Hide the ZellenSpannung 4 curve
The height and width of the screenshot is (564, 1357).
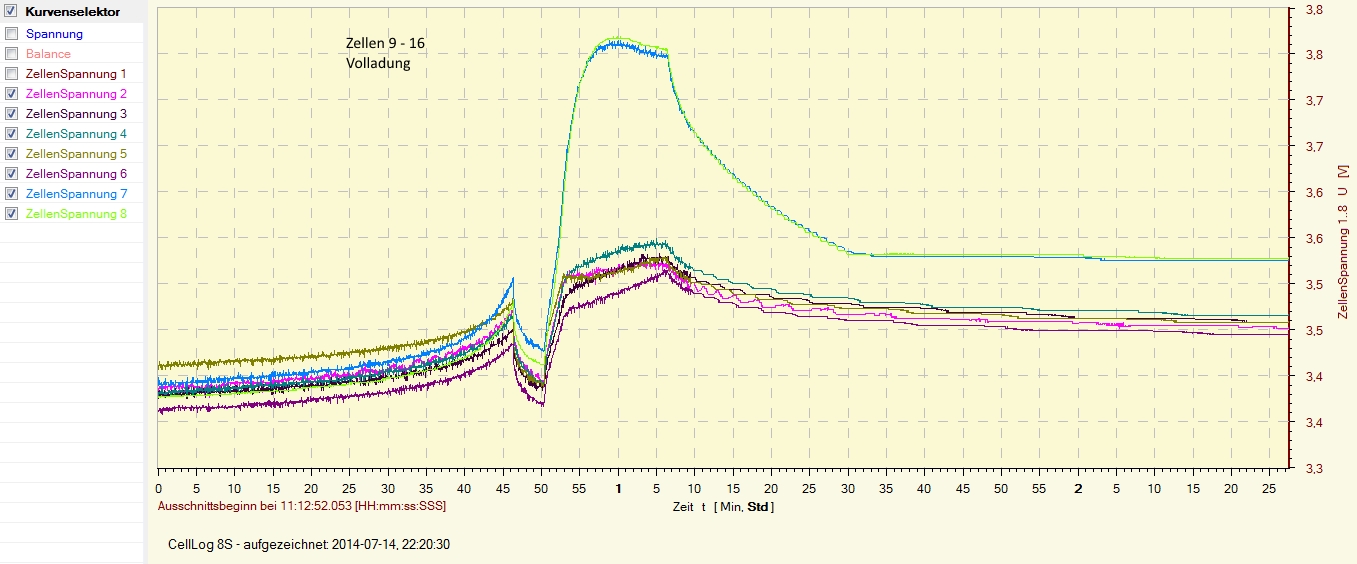[11, 134]
